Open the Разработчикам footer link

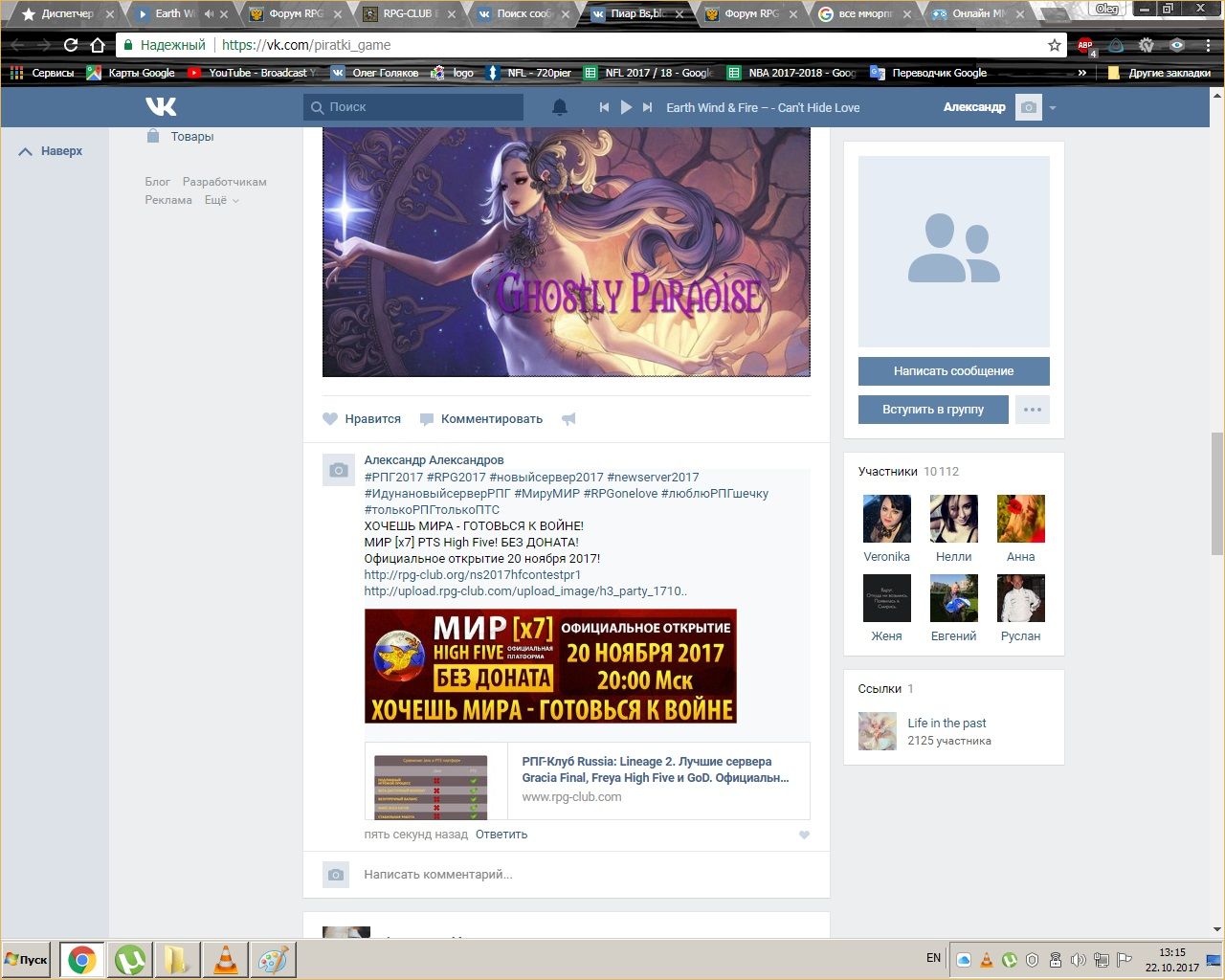[225, 182]
